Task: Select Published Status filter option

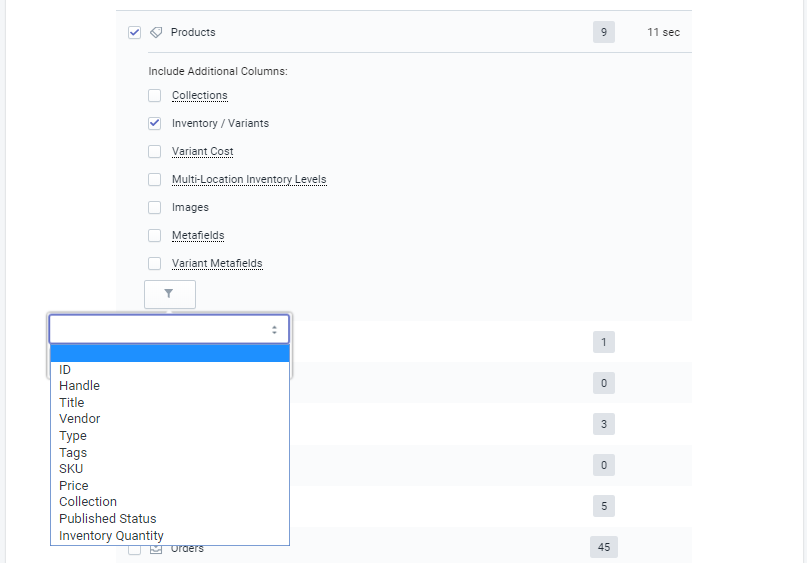Action: [170, 519]
